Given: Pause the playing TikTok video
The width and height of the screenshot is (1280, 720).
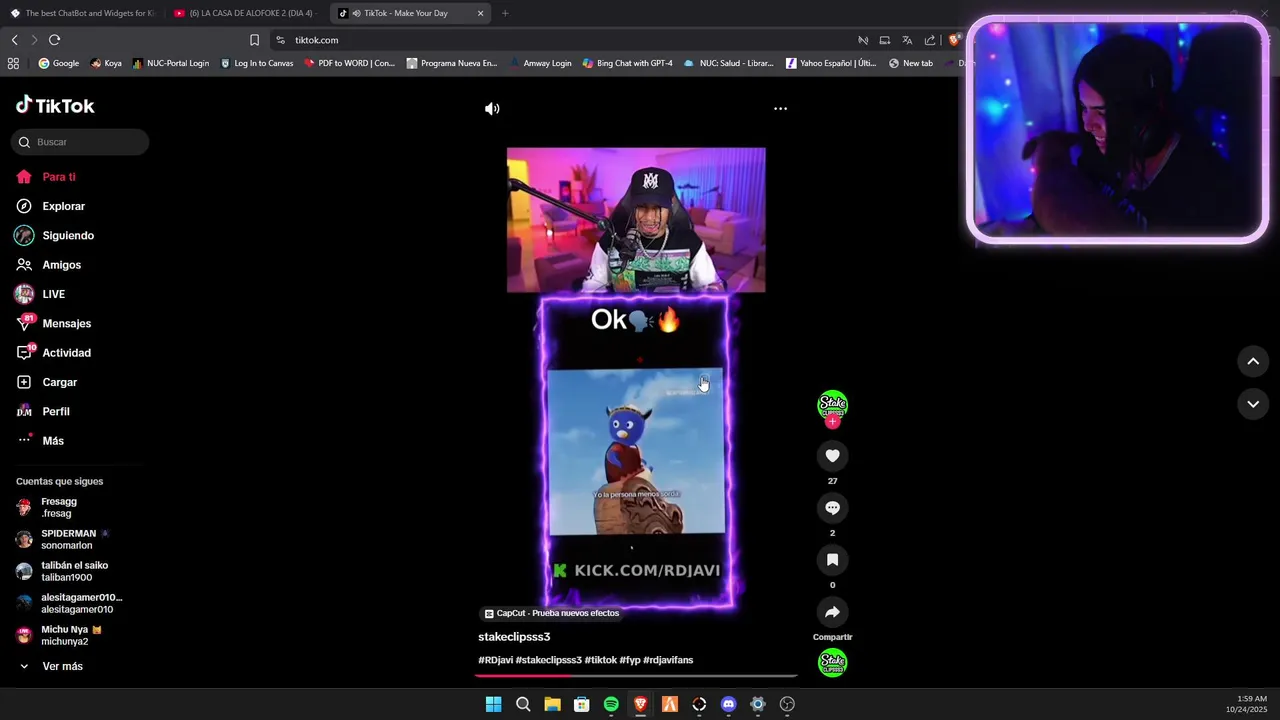Looking at the screenshot, I should click(x=636, y=378).
